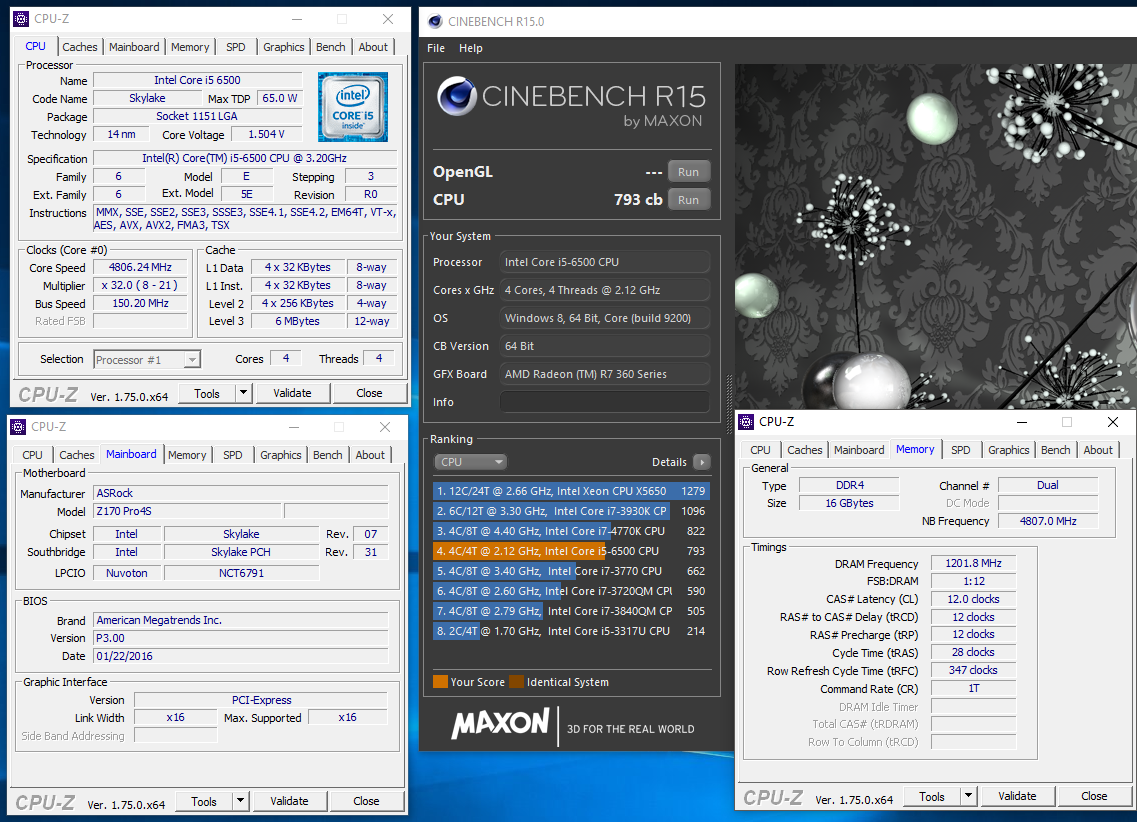
Task: Select Graphics tab in Memory CPU-Z window
Action: pos(1009,450)
